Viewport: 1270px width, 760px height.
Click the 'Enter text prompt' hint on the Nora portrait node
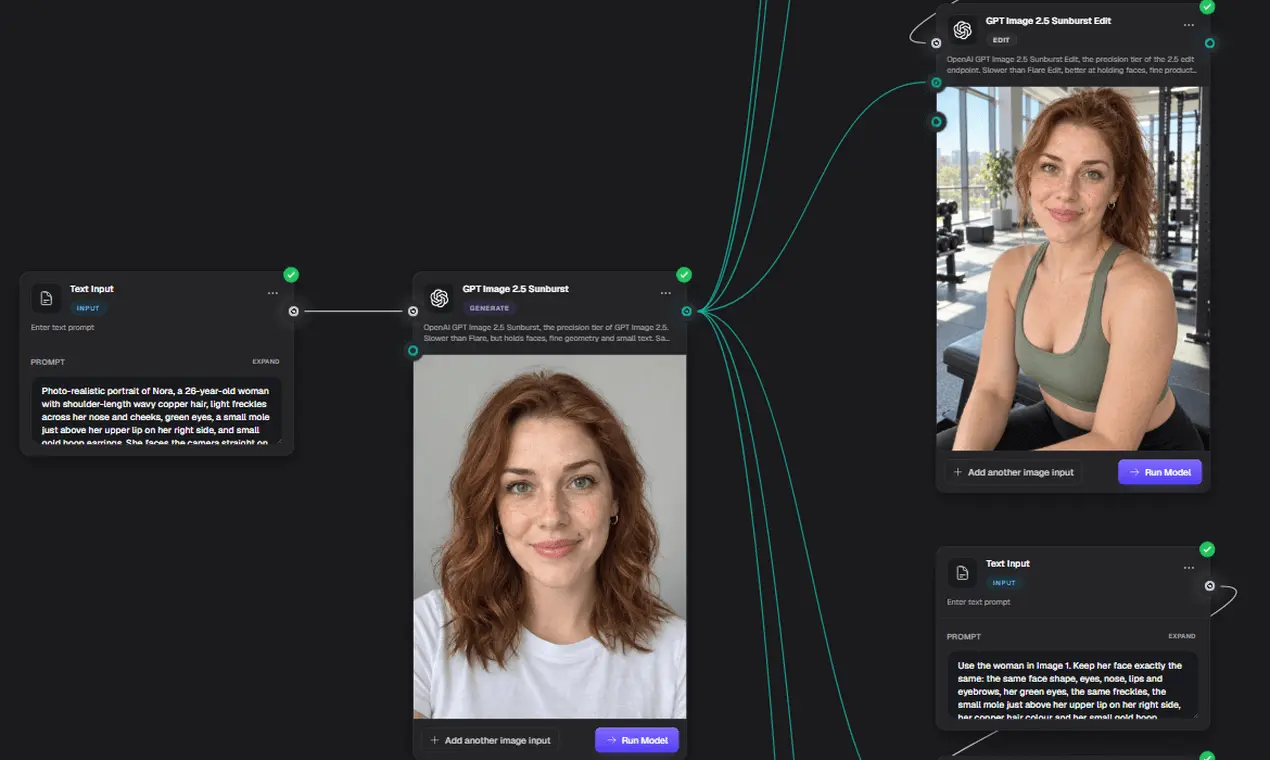63,327
